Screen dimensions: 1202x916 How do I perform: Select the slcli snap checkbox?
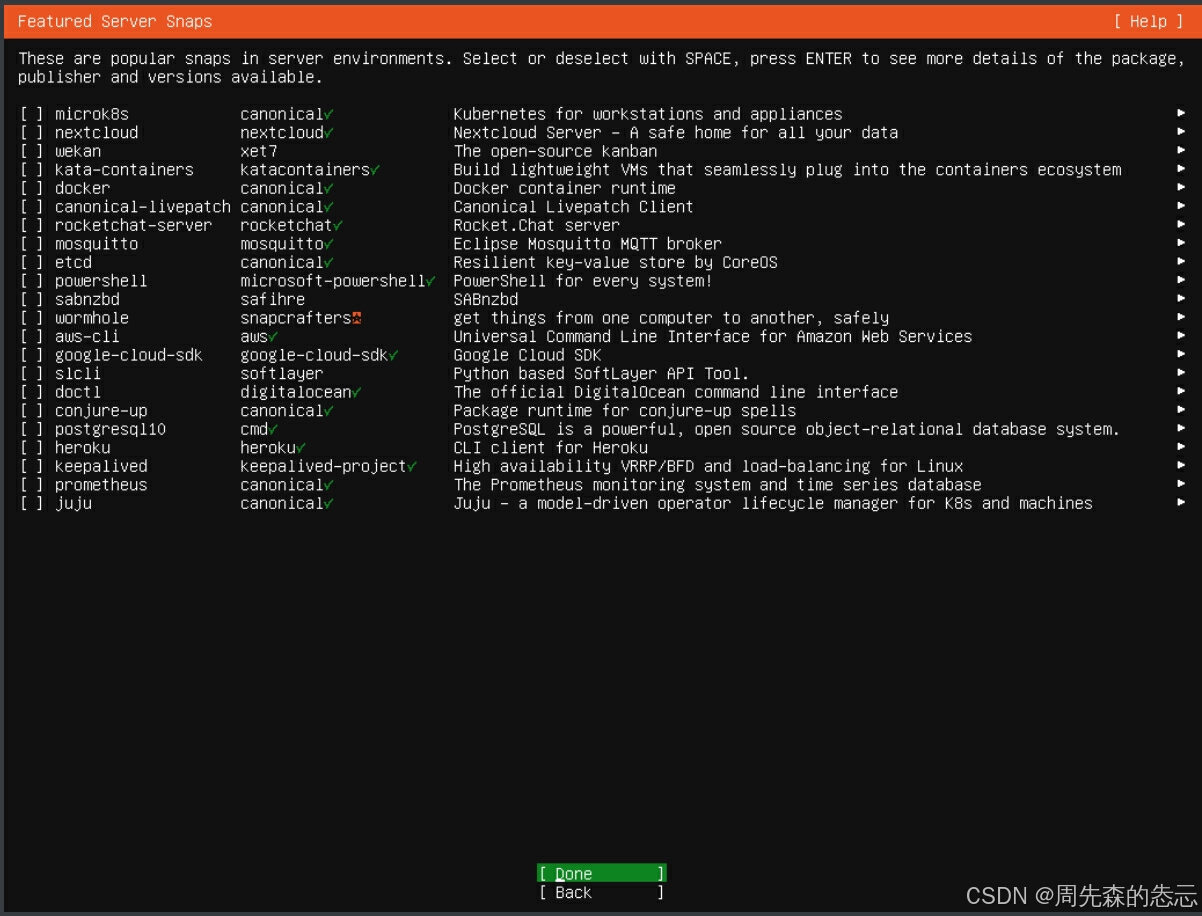32,373
